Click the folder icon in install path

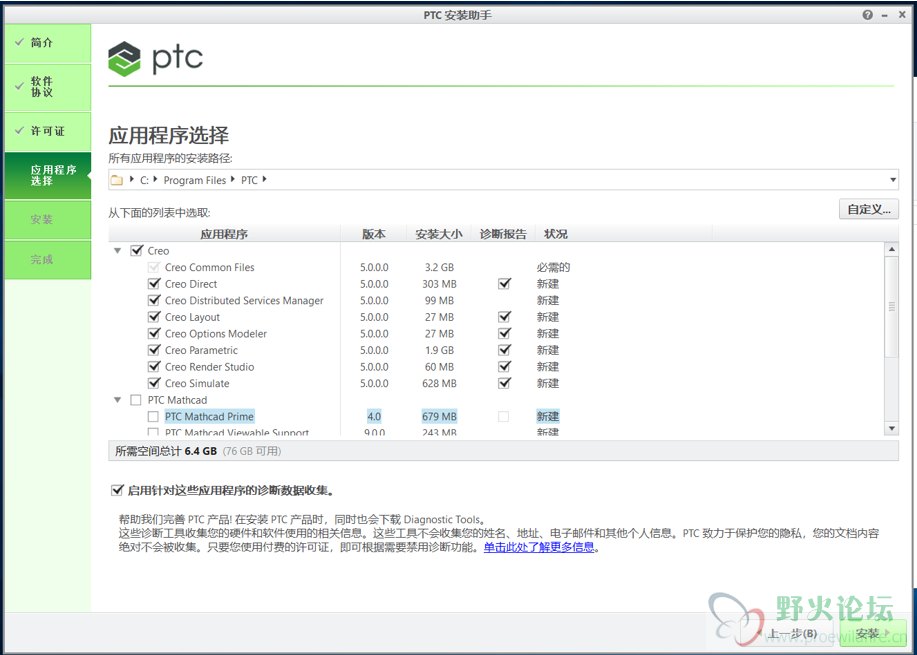click(x=117, y=180)
